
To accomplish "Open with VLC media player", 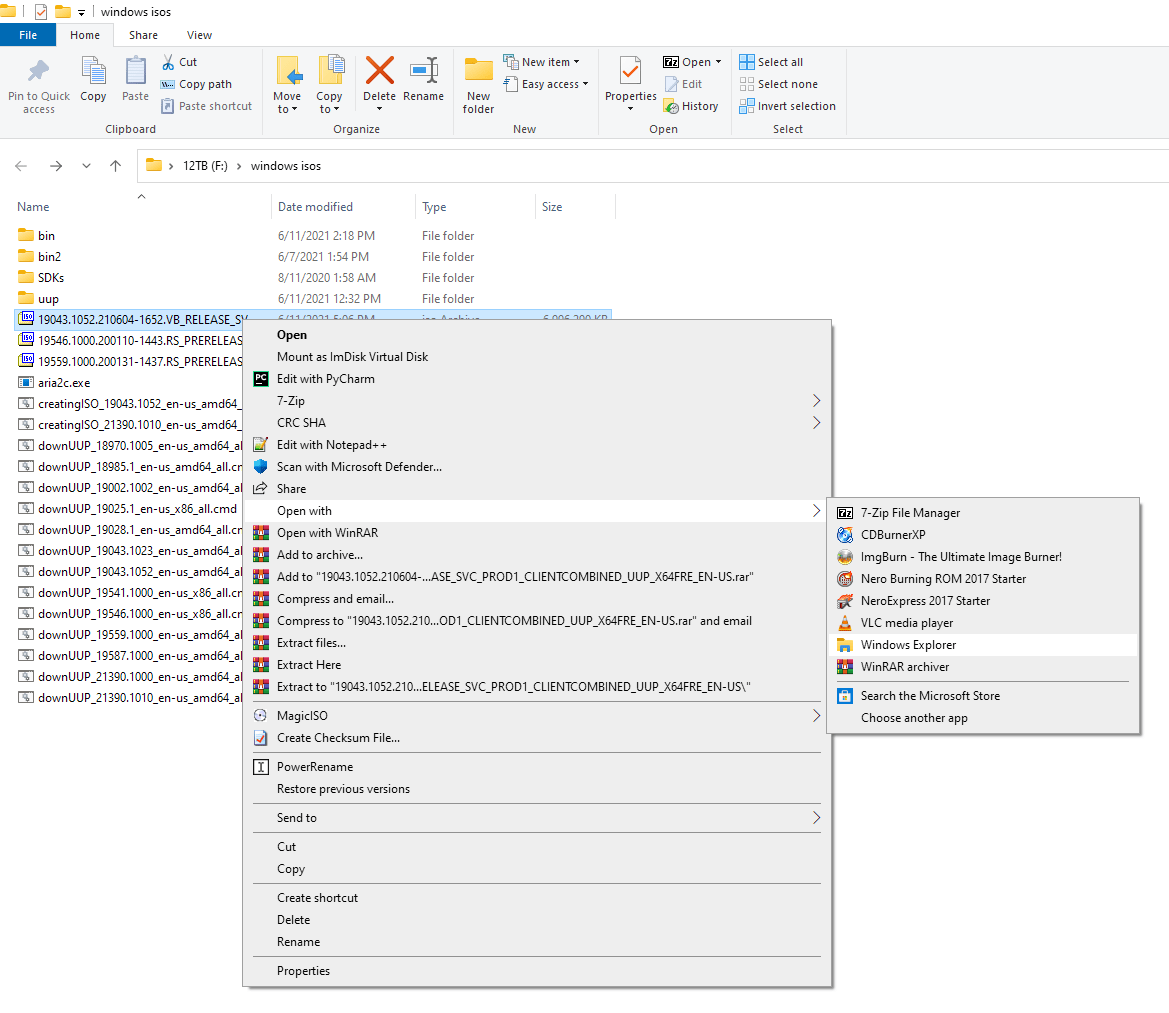I will pos(906,623).
